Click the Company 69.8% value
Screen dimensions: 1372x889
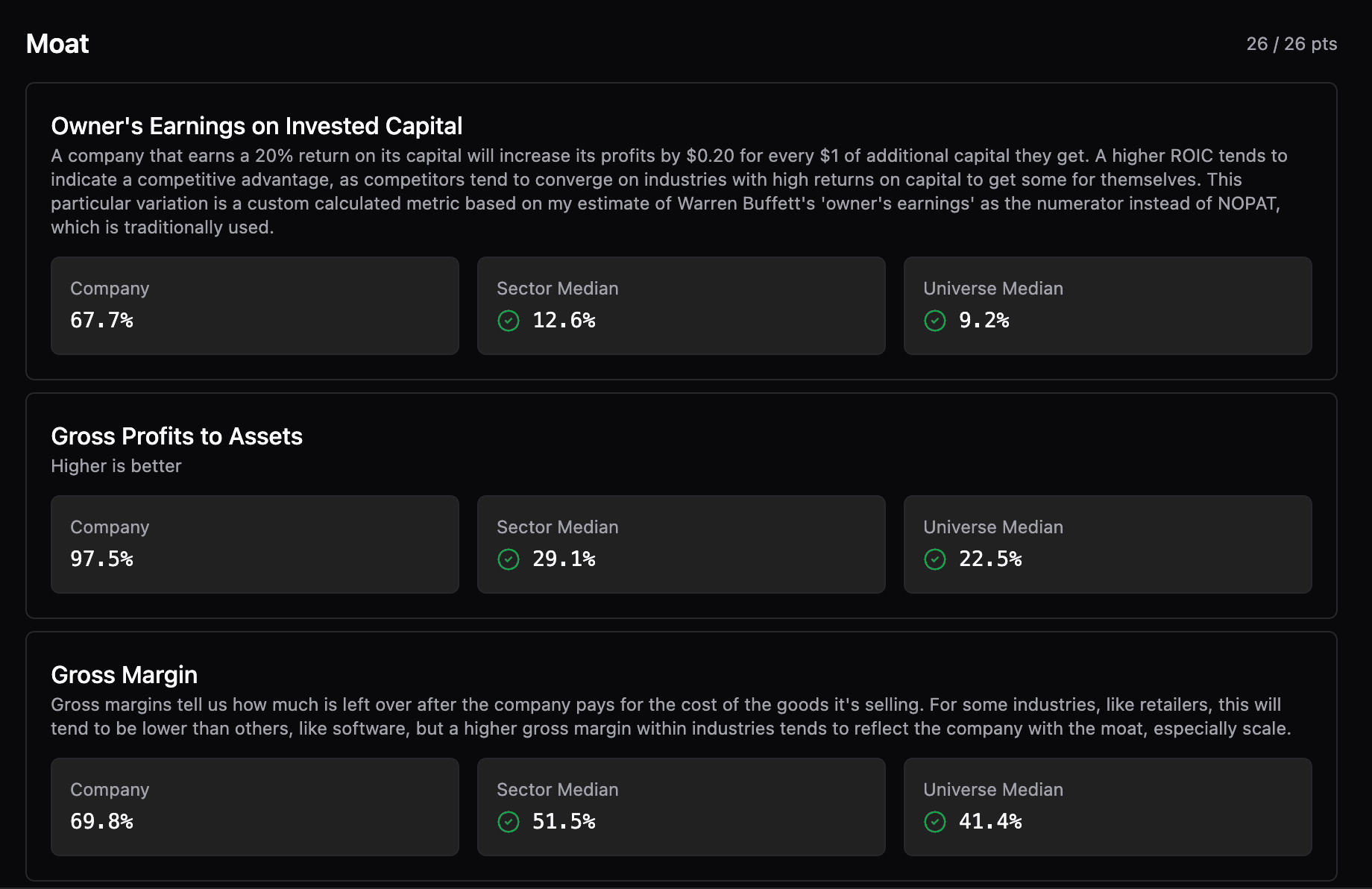coord(101,822)
